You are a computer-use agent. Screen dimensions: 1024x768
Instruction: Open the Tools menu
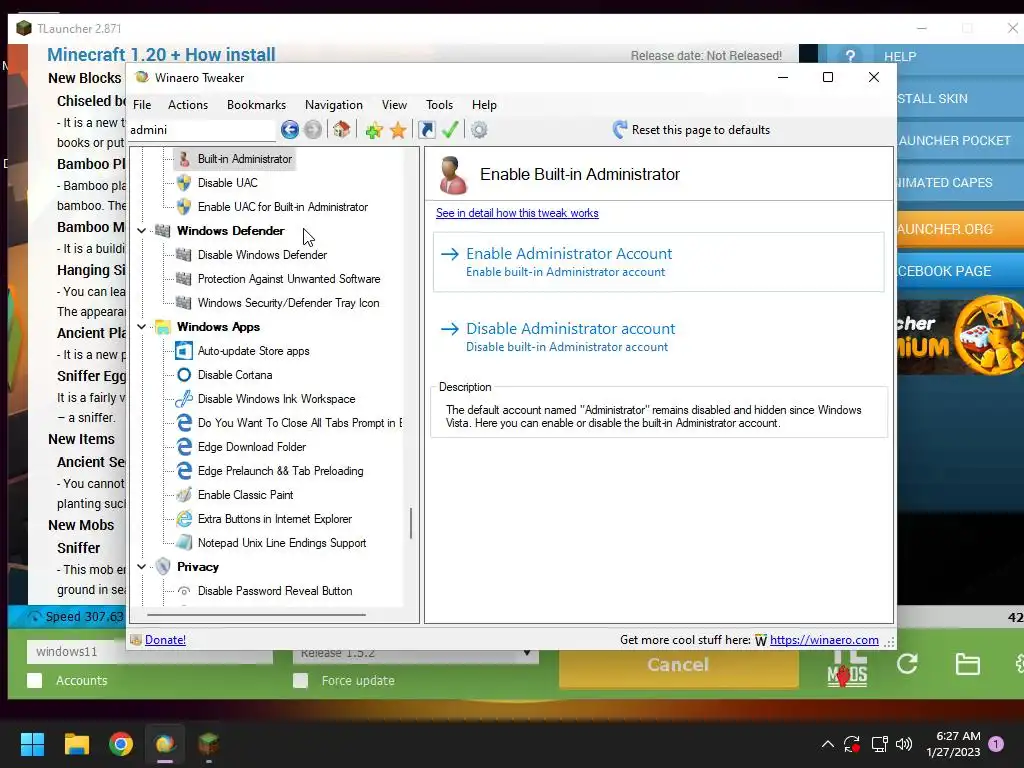(440, 104)
